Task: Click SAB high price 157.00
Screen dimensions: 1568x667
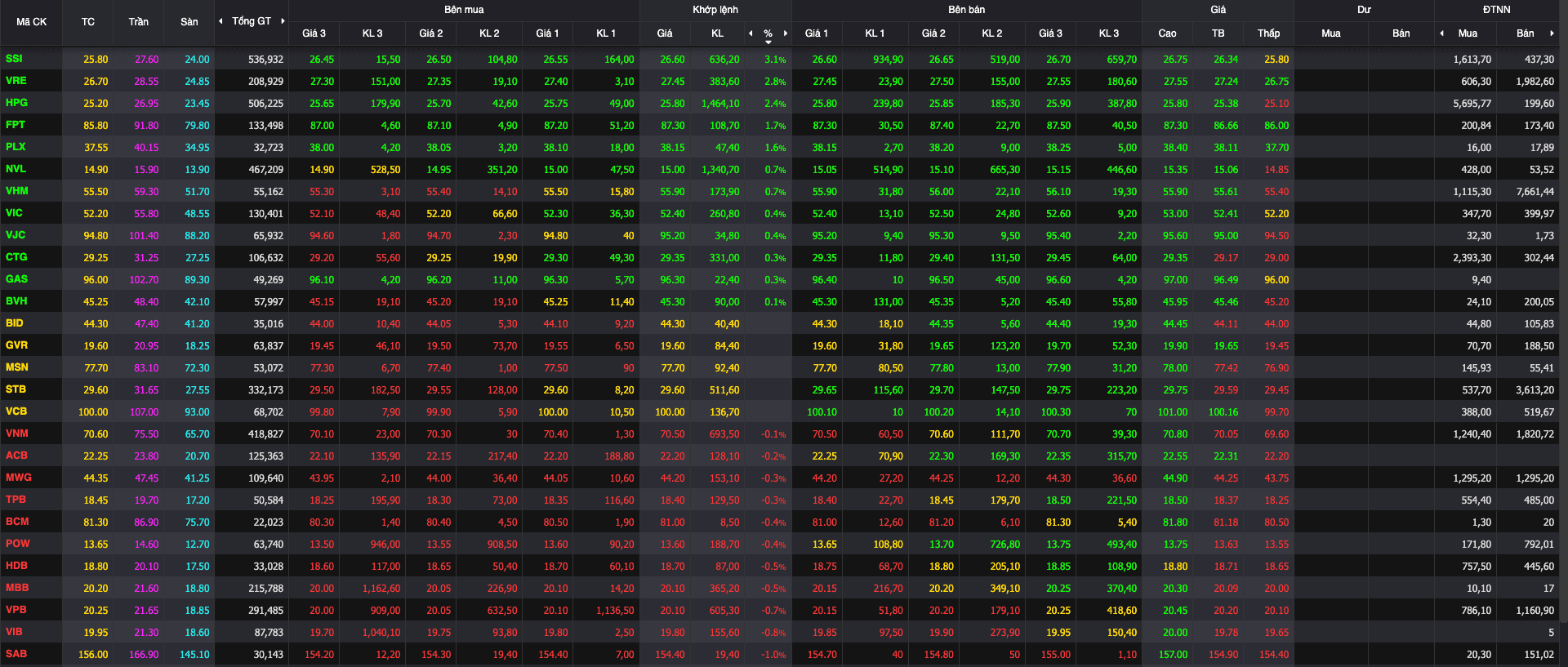Action: click(1173, 655)
